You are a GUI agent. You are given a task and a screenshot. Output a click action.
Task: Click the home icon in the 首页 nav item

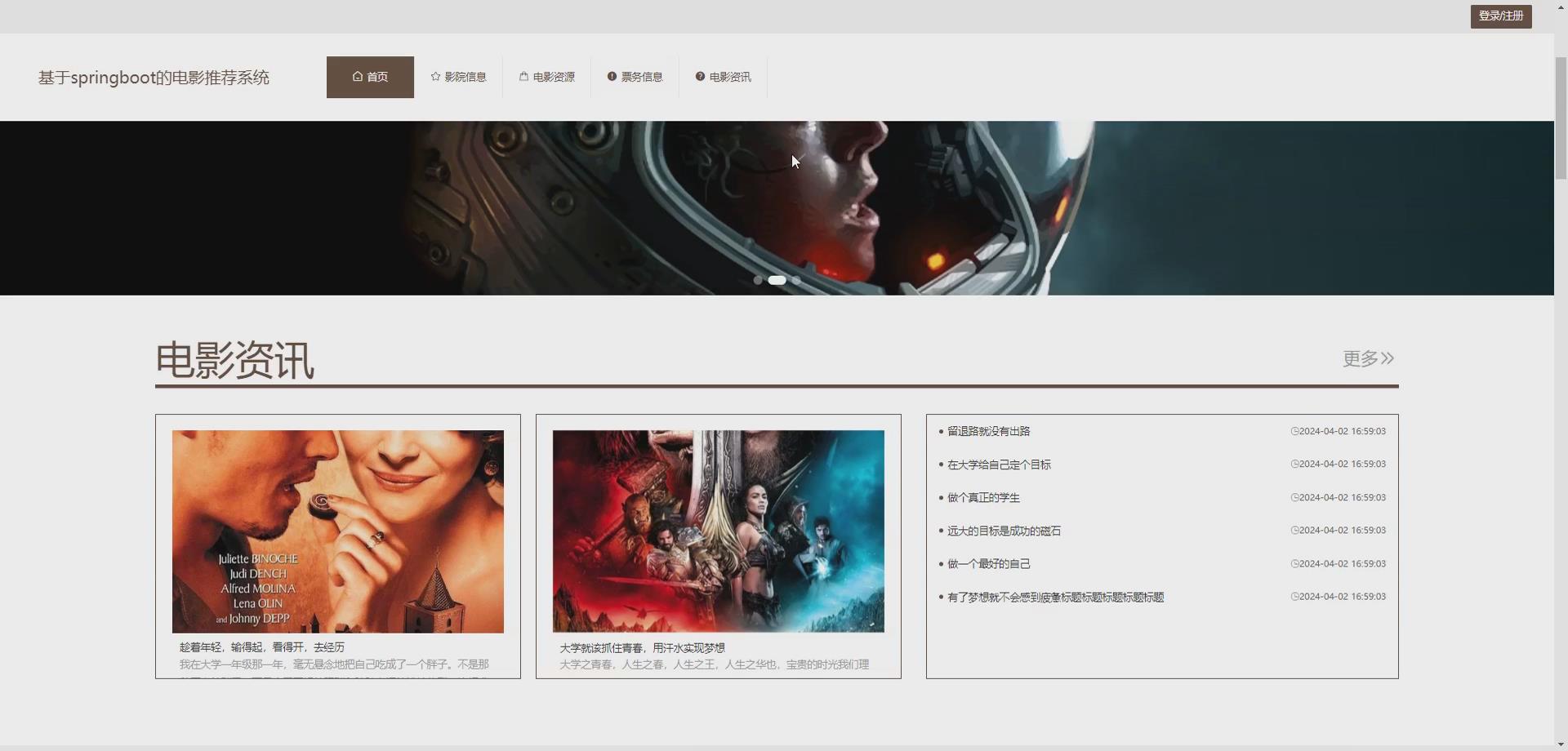357,76
